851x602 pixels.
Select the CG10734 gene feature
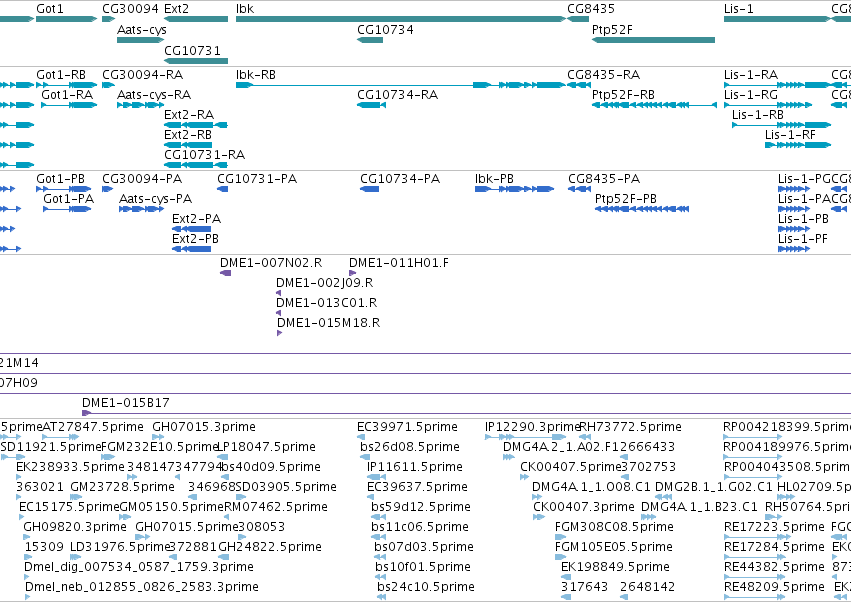pos(370,40)
